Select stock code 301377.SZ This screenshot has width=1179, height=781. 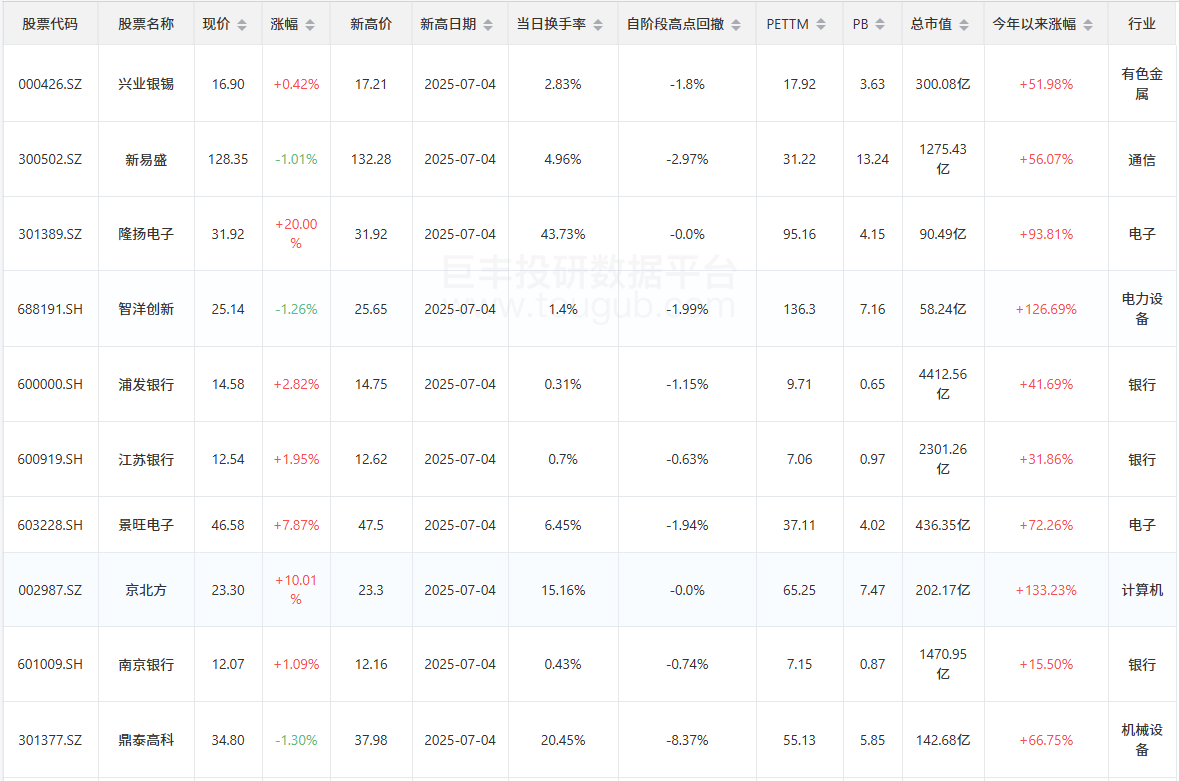coord(50,740)
